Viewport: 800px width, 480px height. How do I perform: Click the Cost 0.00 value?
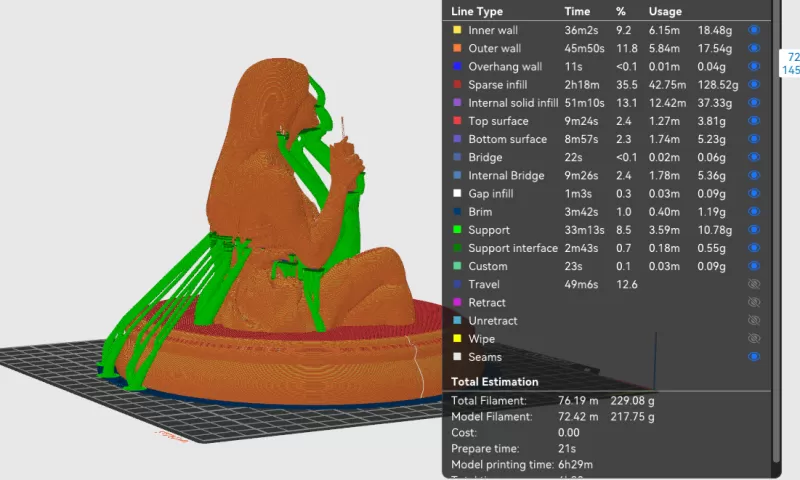click(x=568, y=433)
